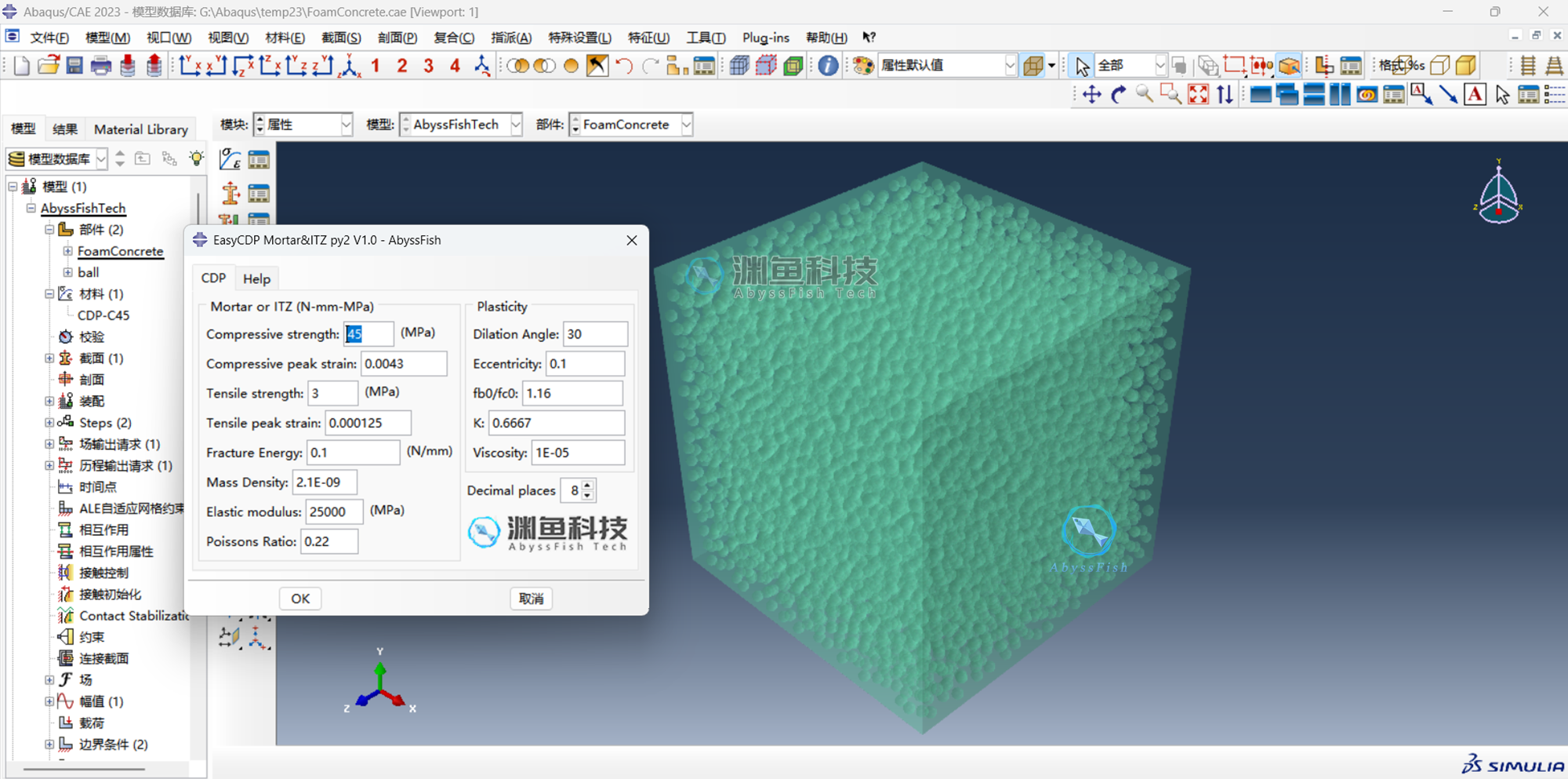Viewport: 1568px width, 779px height.
Task: Open the 材料(E) menu
Action: click(285, 38)
